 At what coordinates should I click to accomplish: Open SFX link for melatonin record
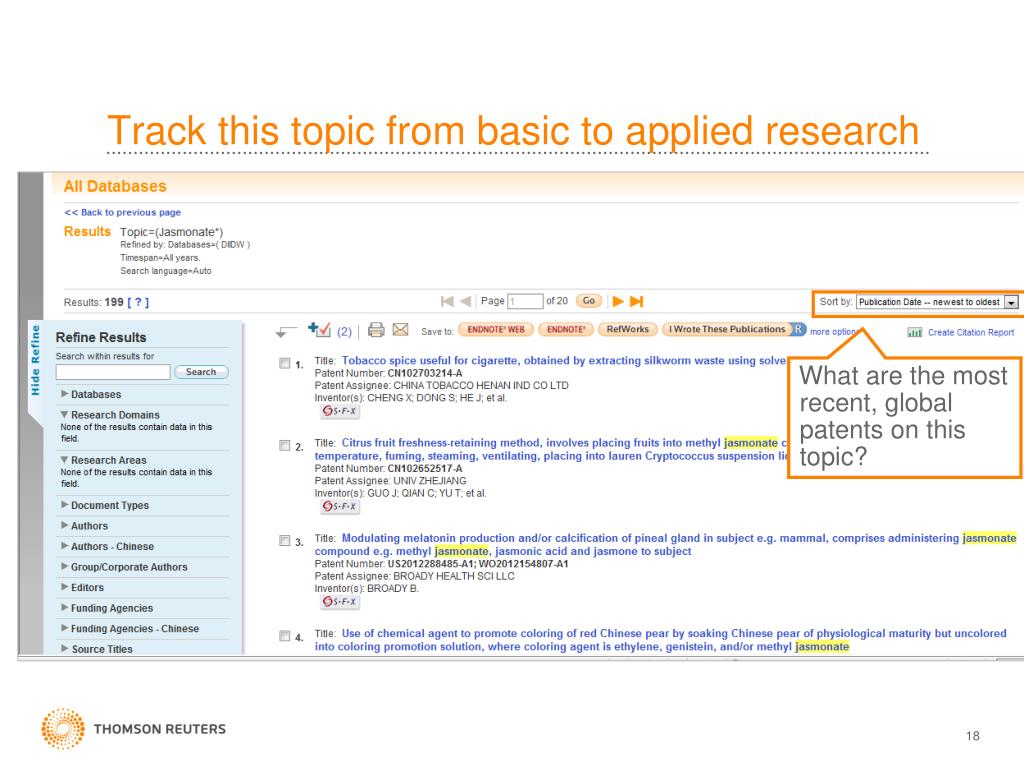pos(340,602)
